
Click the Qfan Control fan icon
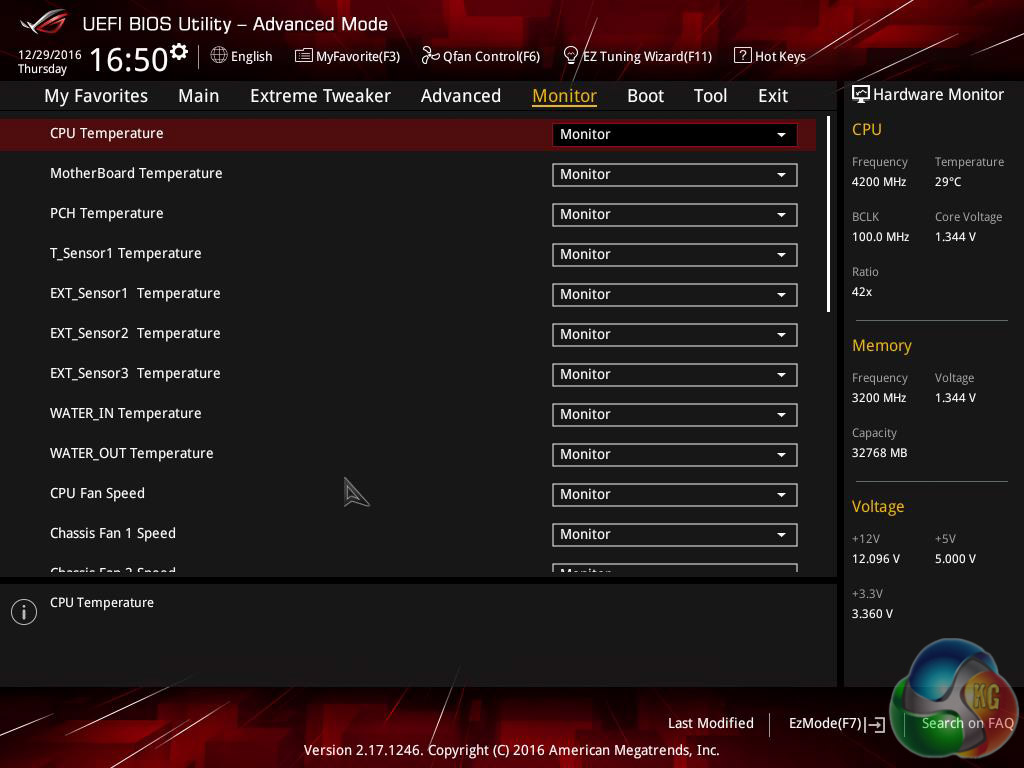click(430, 56)
